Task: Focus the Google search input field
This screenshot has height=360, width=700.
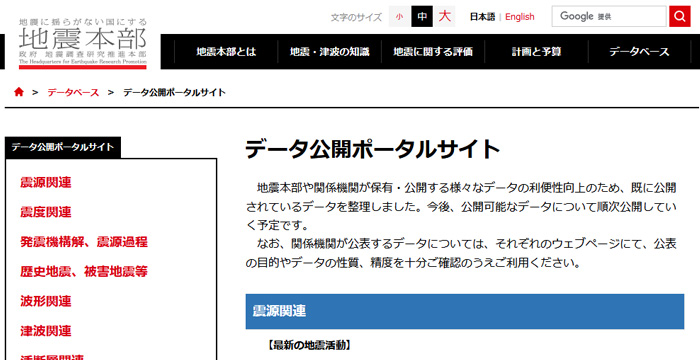Action: (609, 17)
